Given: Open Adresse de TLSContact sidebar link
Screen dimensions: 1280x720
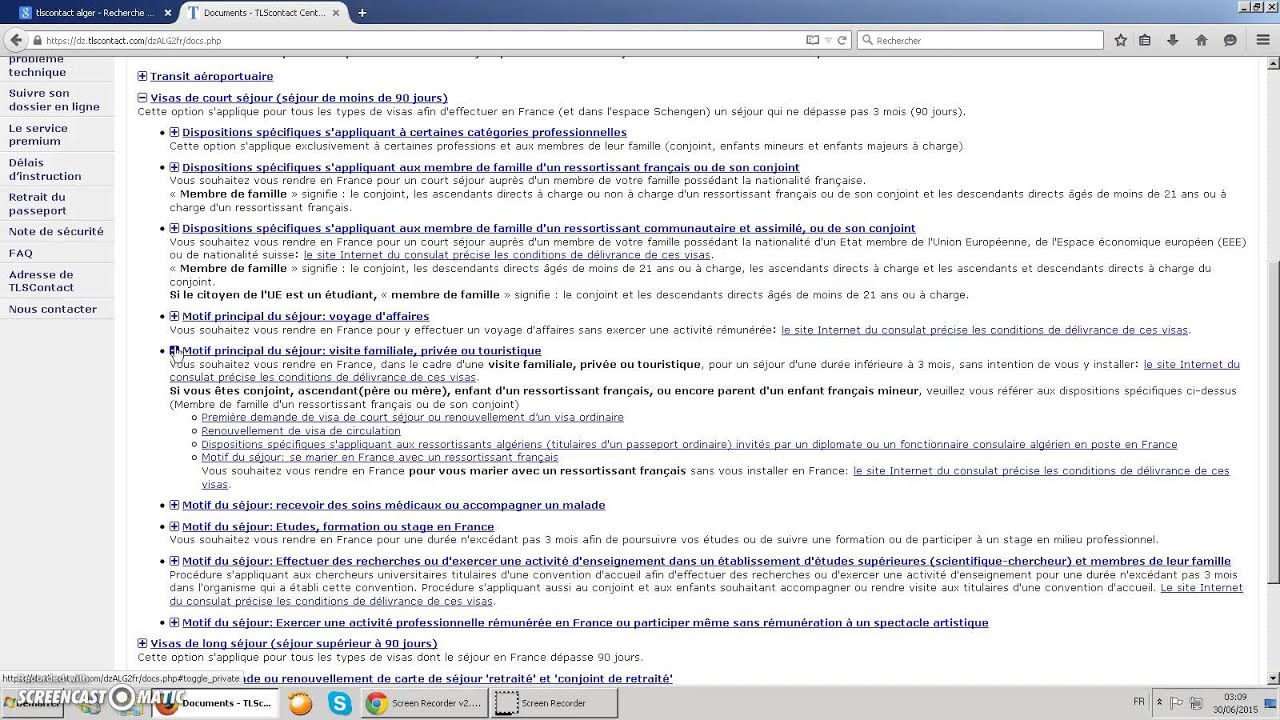Looking at the screenshot, I should [41, 281].
